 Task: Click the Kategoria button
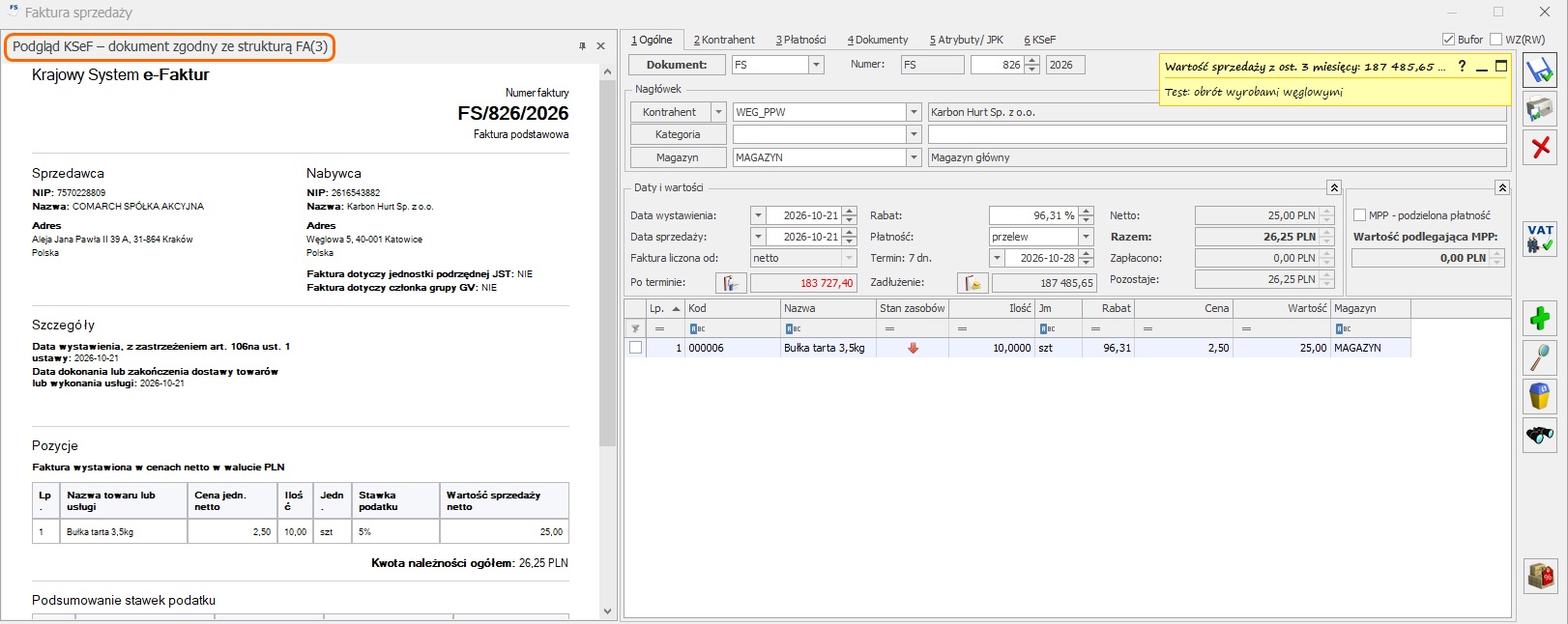click(x=678, y=134)
